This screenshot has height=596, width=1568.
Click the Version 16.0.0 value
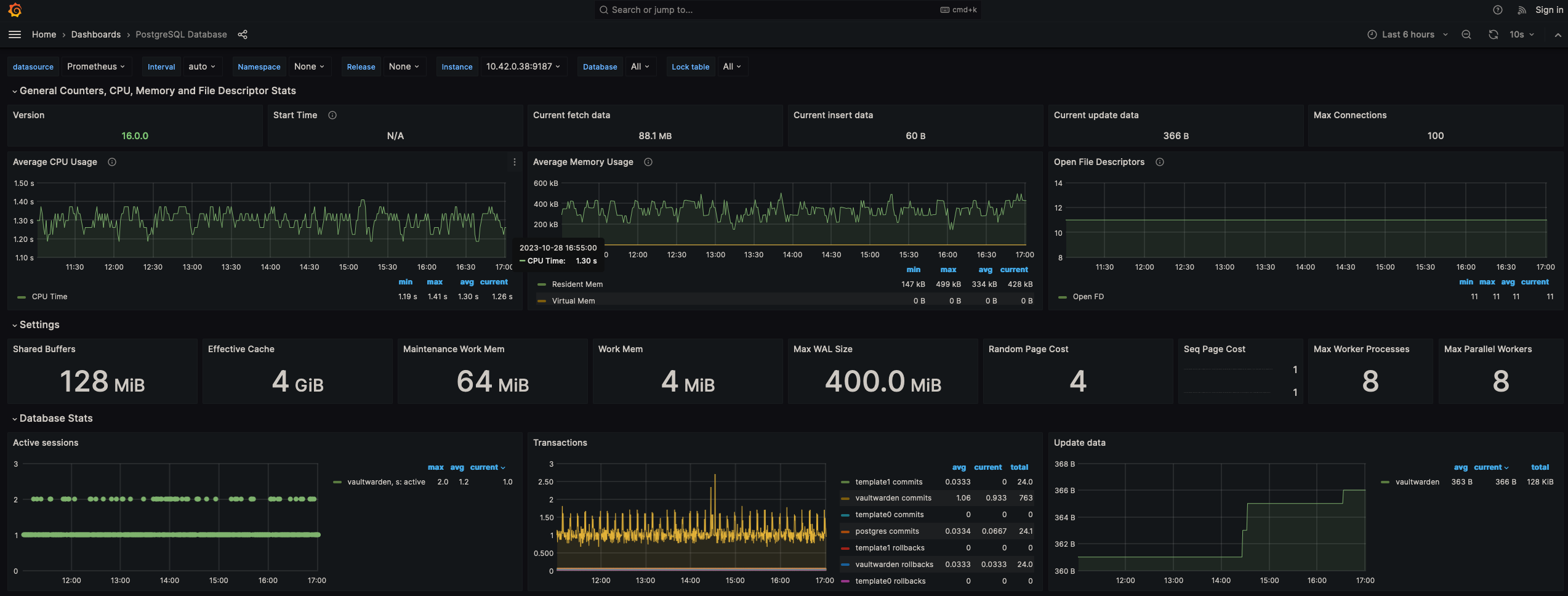(x=135, y=136)
